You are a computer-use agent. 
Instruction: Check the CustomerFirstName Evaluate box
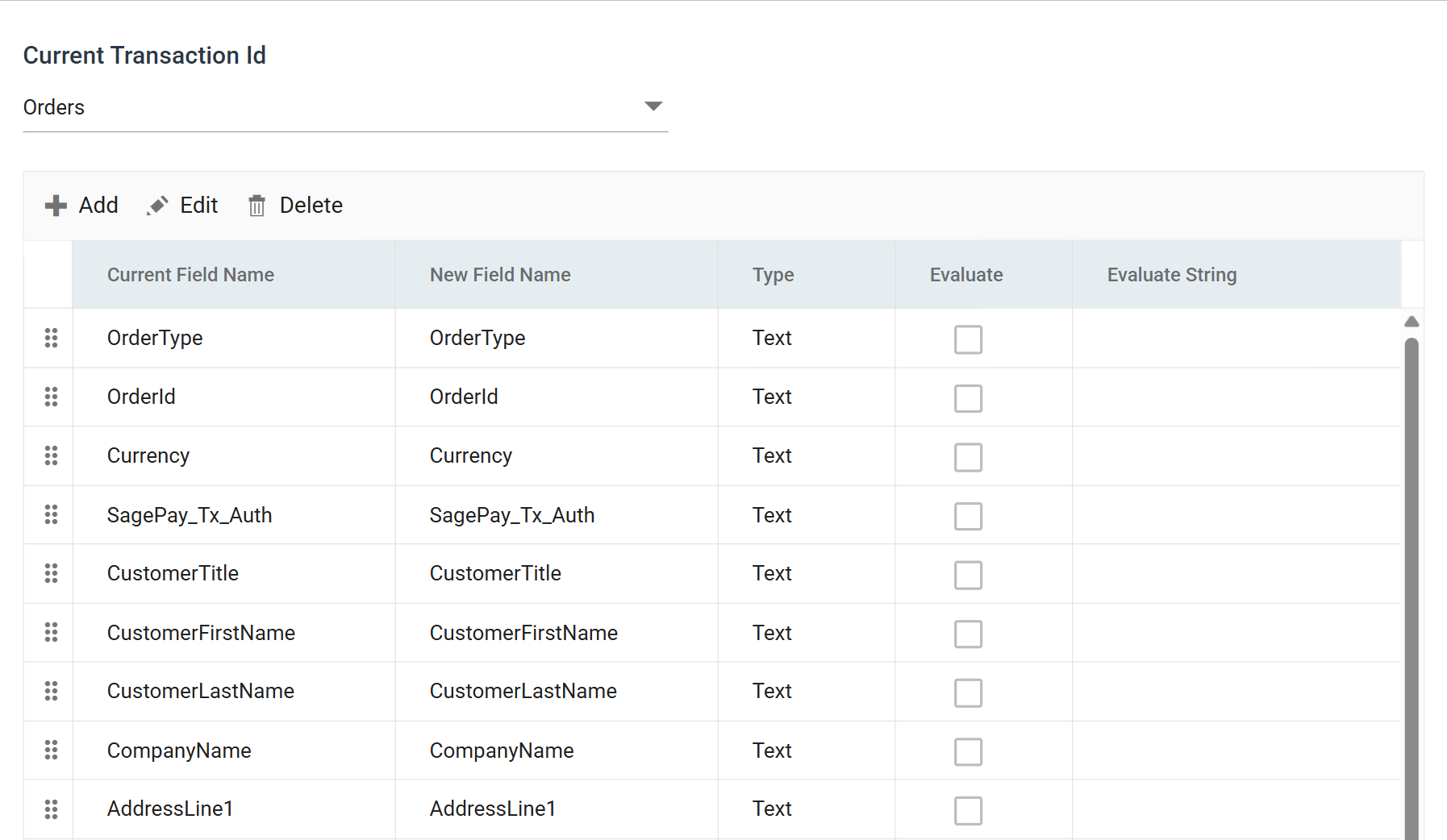click(x=968, y=634)
